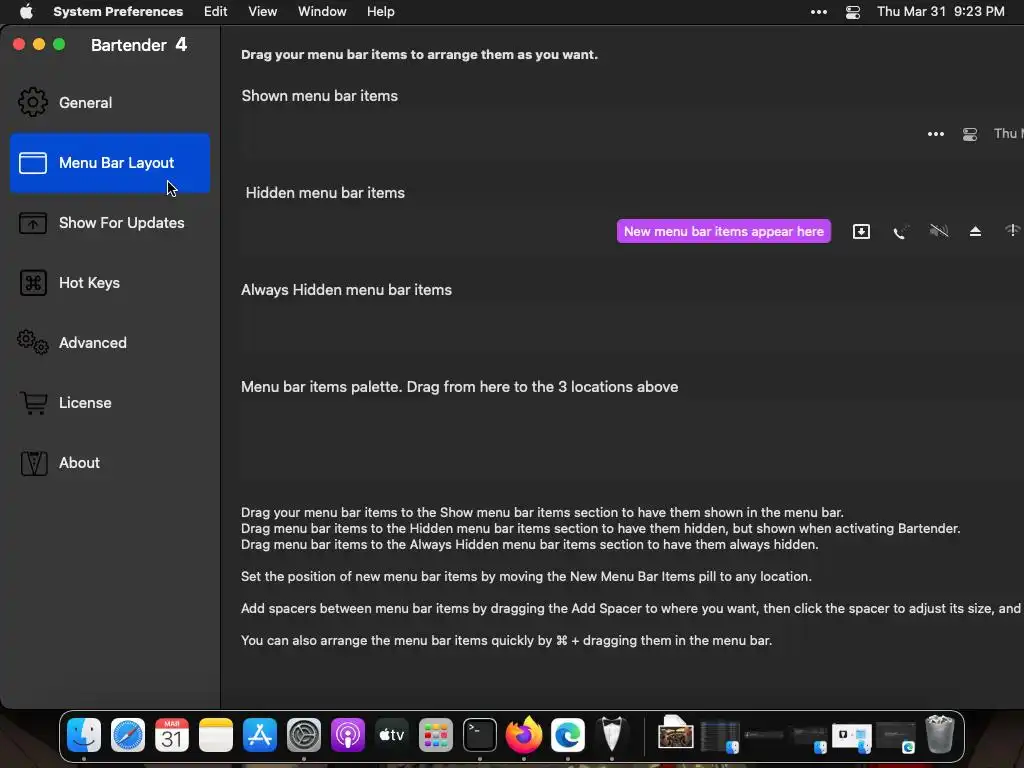
Task: Click the New menu bar items appear here pill
Action: point(724,231)
